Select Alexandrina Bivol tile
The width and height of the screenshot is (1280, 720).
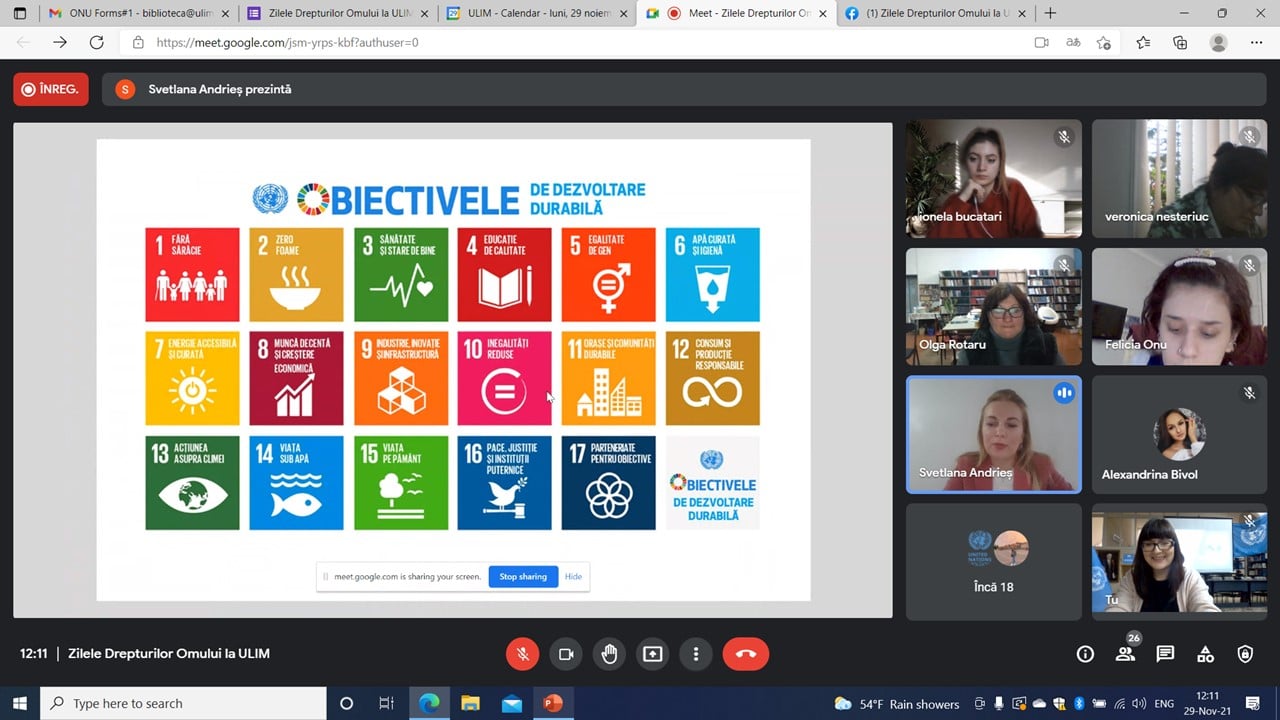point(1179,434)
